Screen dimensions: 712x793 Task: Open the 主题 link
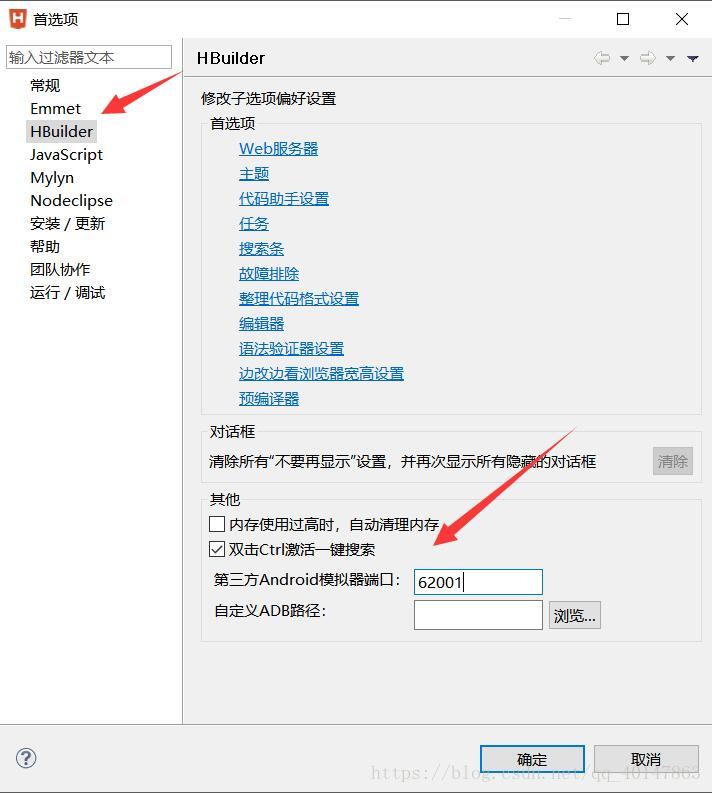[254, 174]
